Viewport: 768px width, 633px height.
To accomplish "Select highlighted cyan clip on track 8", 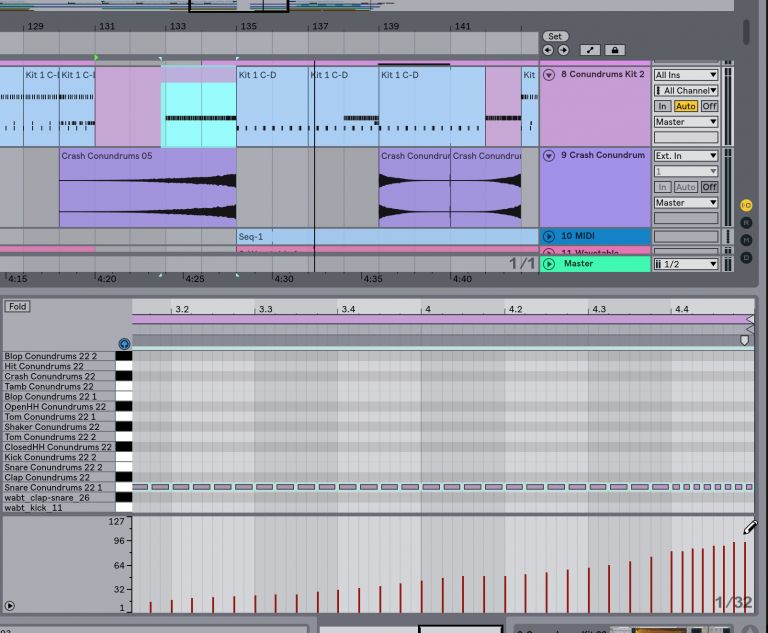I will click(199, 108).
